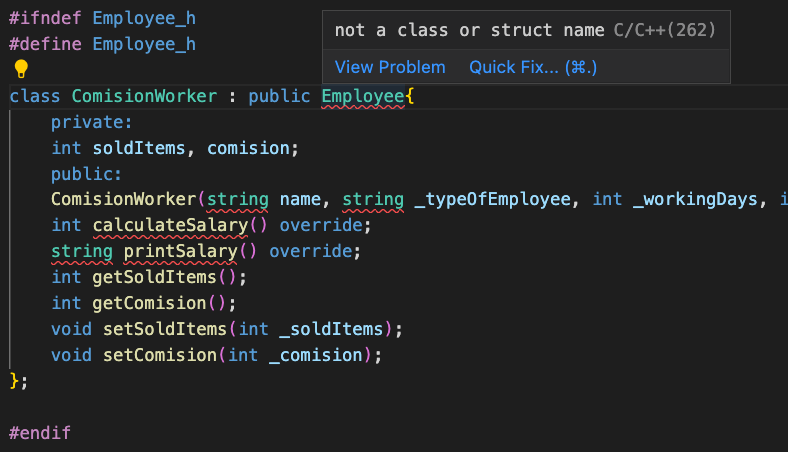Viewport: 788px width, 452px height.
Task: Click the private: access specifier
Action: (x=91, y=122)
